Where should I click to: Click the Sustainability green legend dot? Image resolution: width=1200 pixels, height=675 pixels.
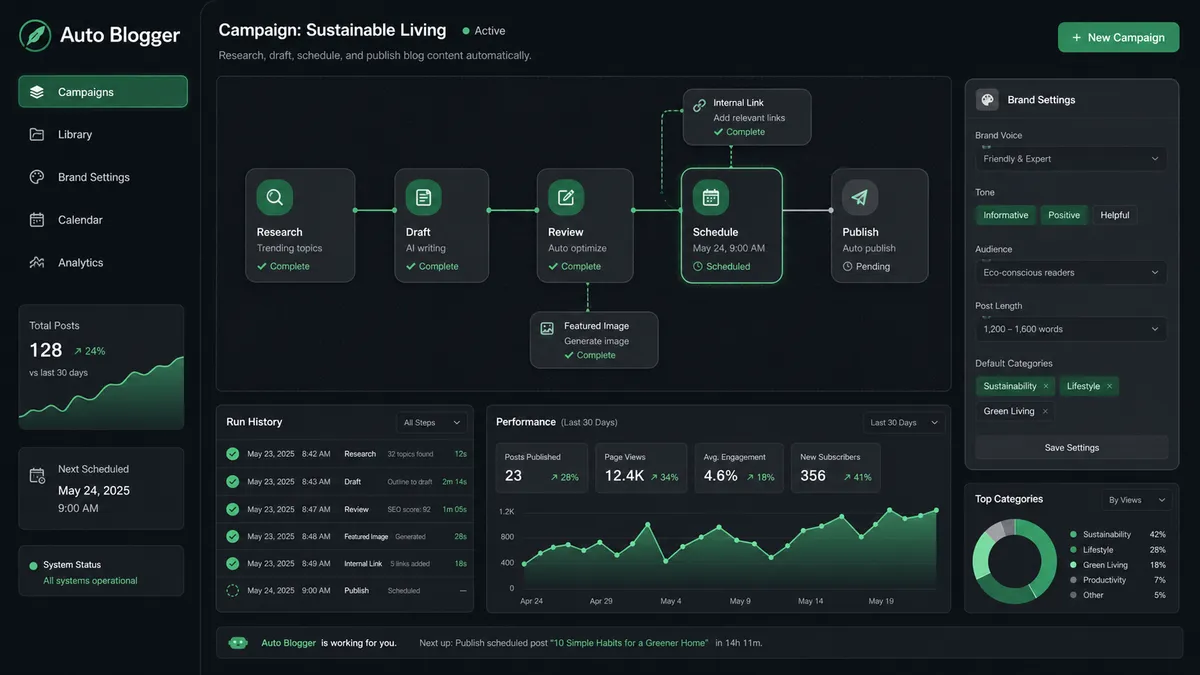point(1073,535)
